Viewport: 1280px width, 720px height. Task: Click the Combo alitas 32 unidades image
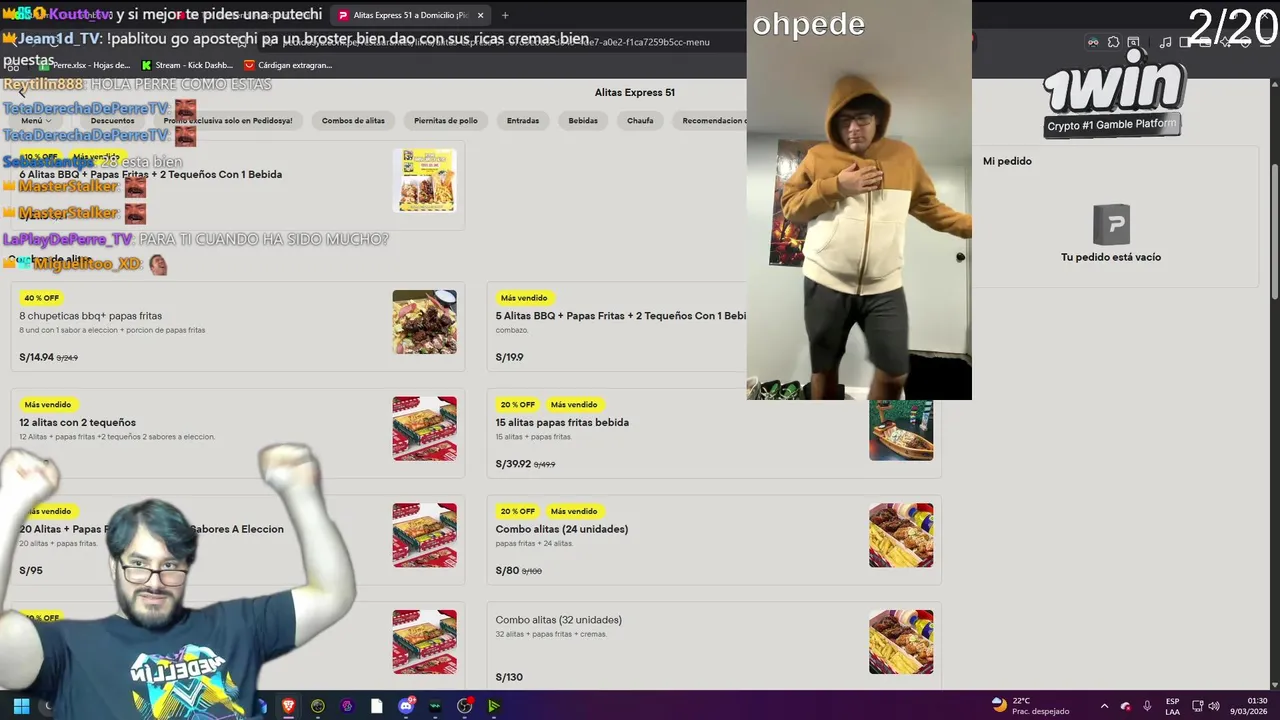pos(901,642)
